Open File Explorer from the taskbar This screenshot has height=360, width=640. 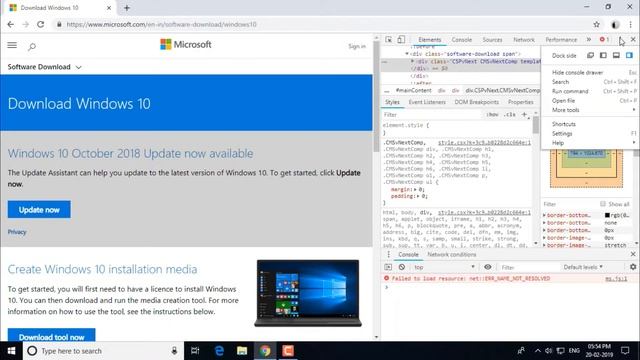tap(242, 351)
